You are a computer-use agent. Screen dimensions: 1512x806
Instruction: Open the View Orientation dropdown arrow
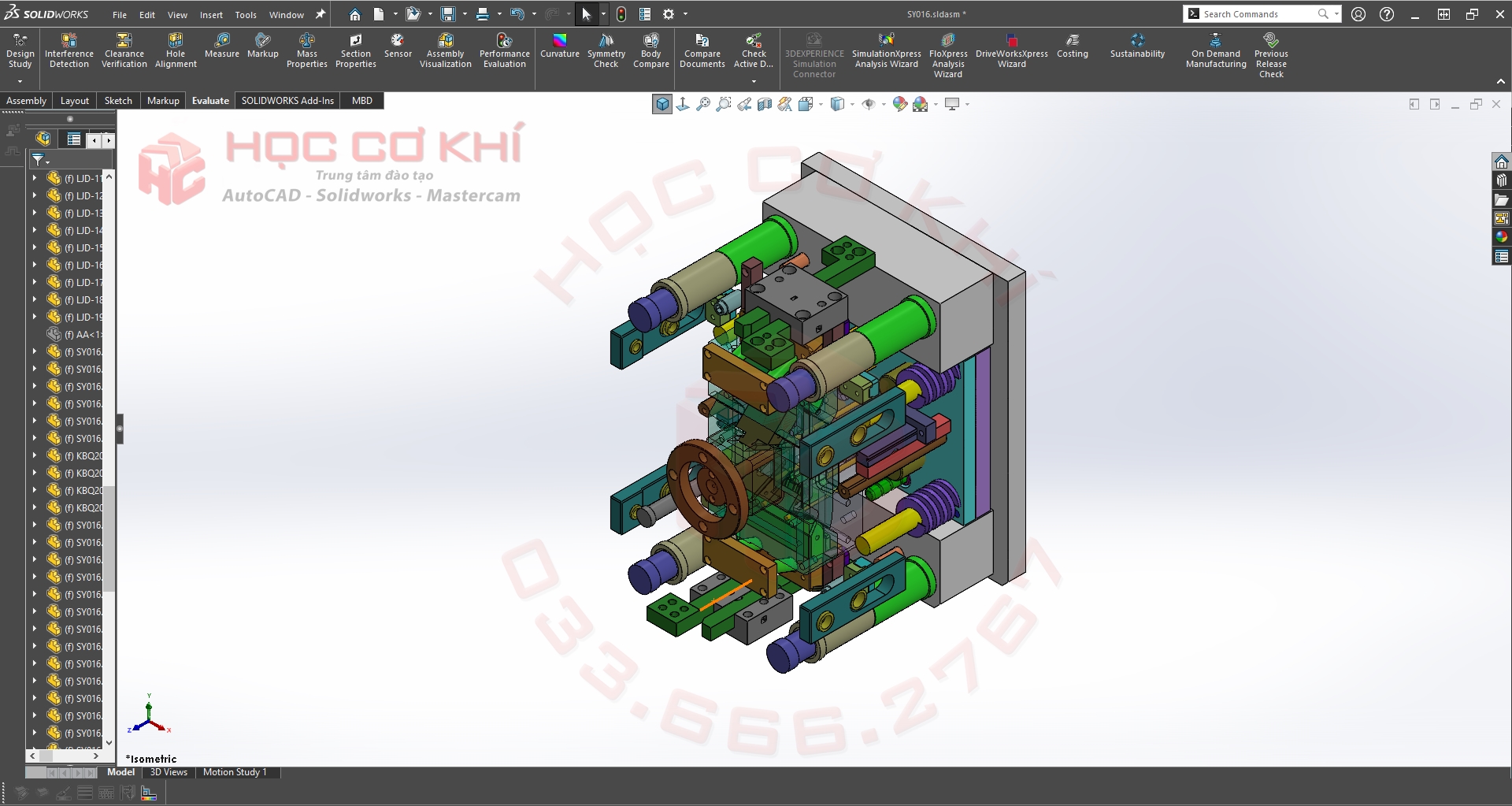click(x=821, y=104)
